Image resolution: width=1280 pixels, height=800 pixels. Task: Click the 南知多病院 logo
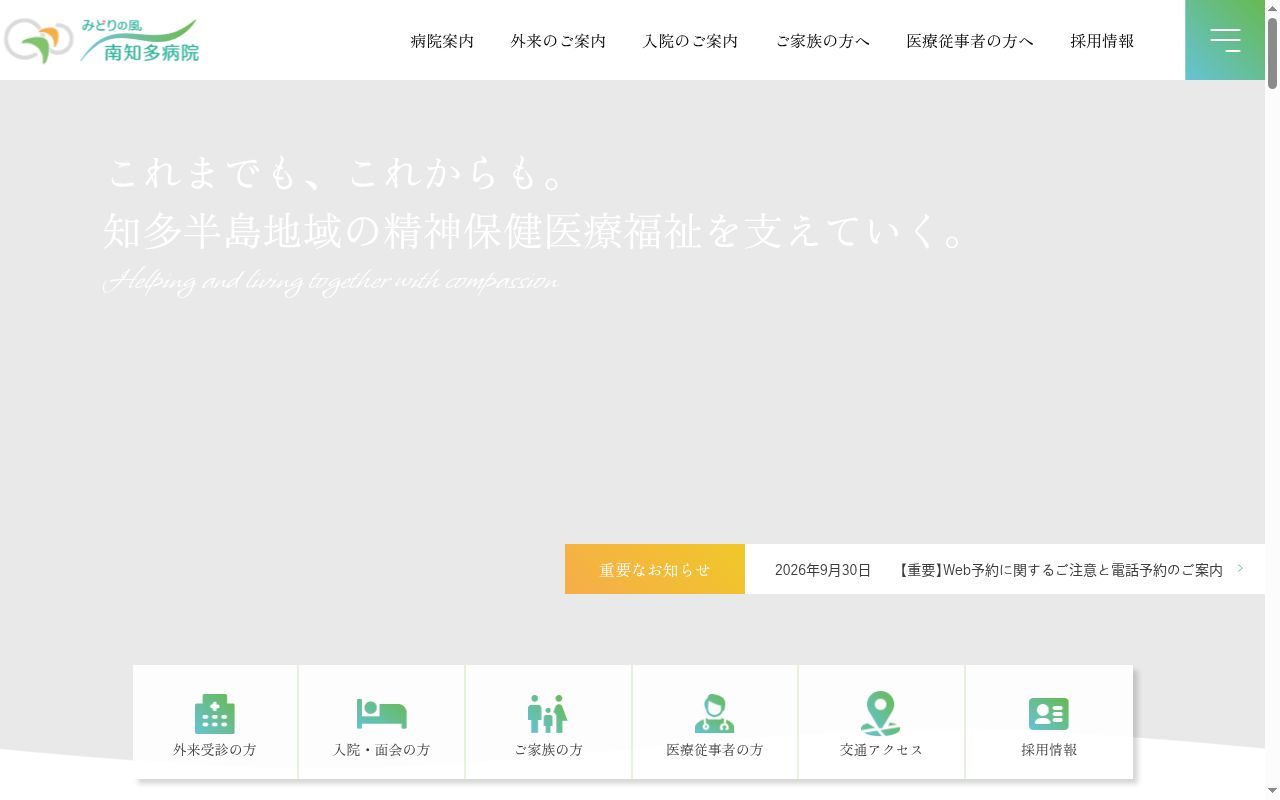(x=102, y=41)
